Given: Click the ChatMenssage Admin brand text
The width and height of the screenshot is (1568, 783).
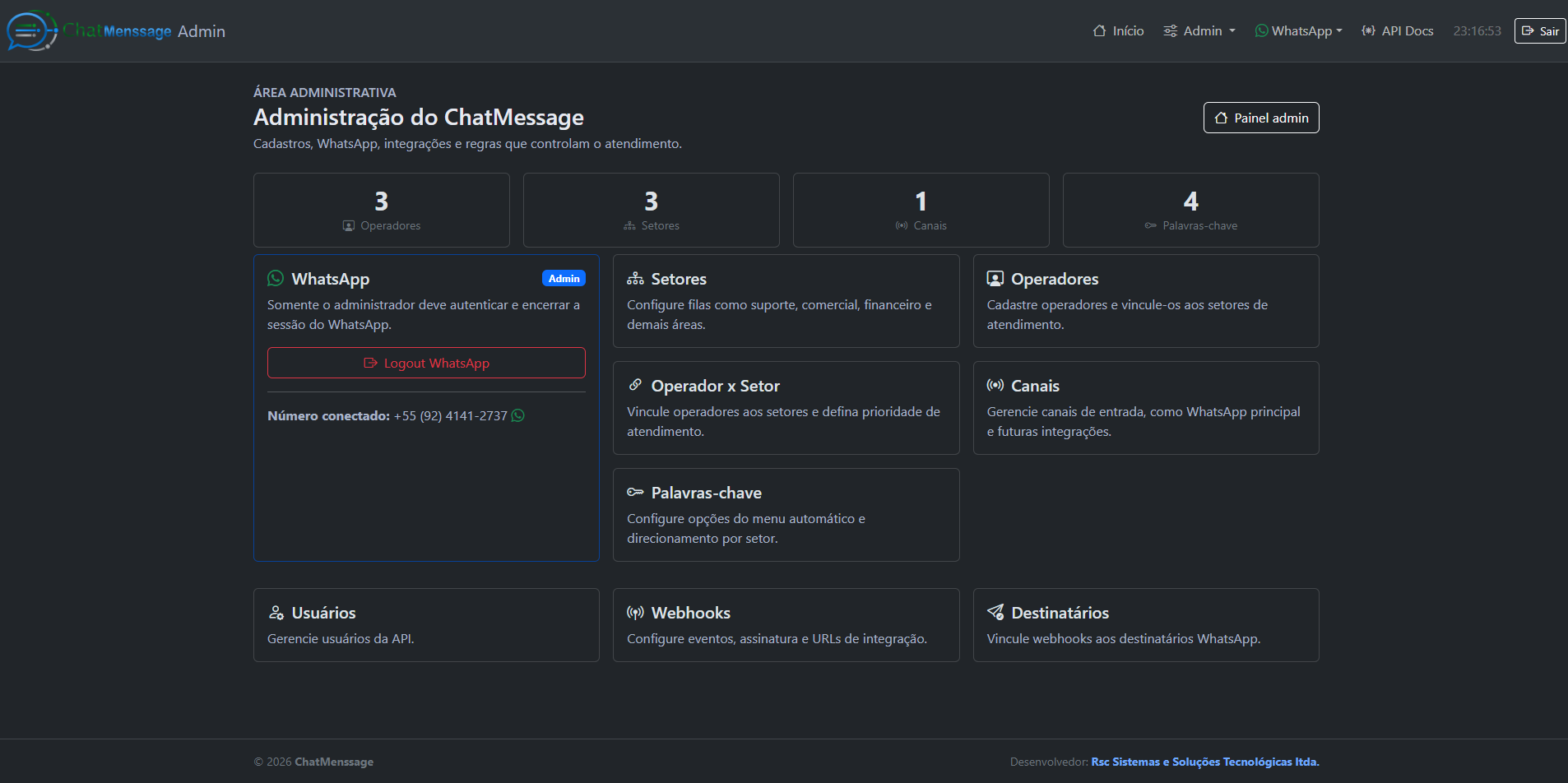Looking at the screenshot, I should pyautogui.click(x=144, y=31).
